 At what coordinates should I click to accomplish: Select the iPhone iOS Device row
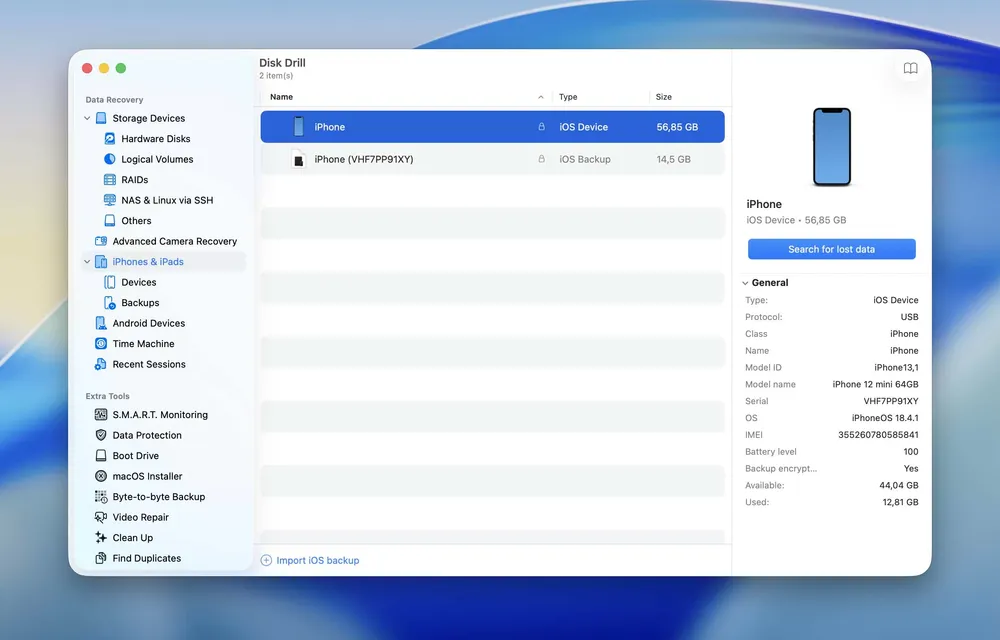point(492,126)
